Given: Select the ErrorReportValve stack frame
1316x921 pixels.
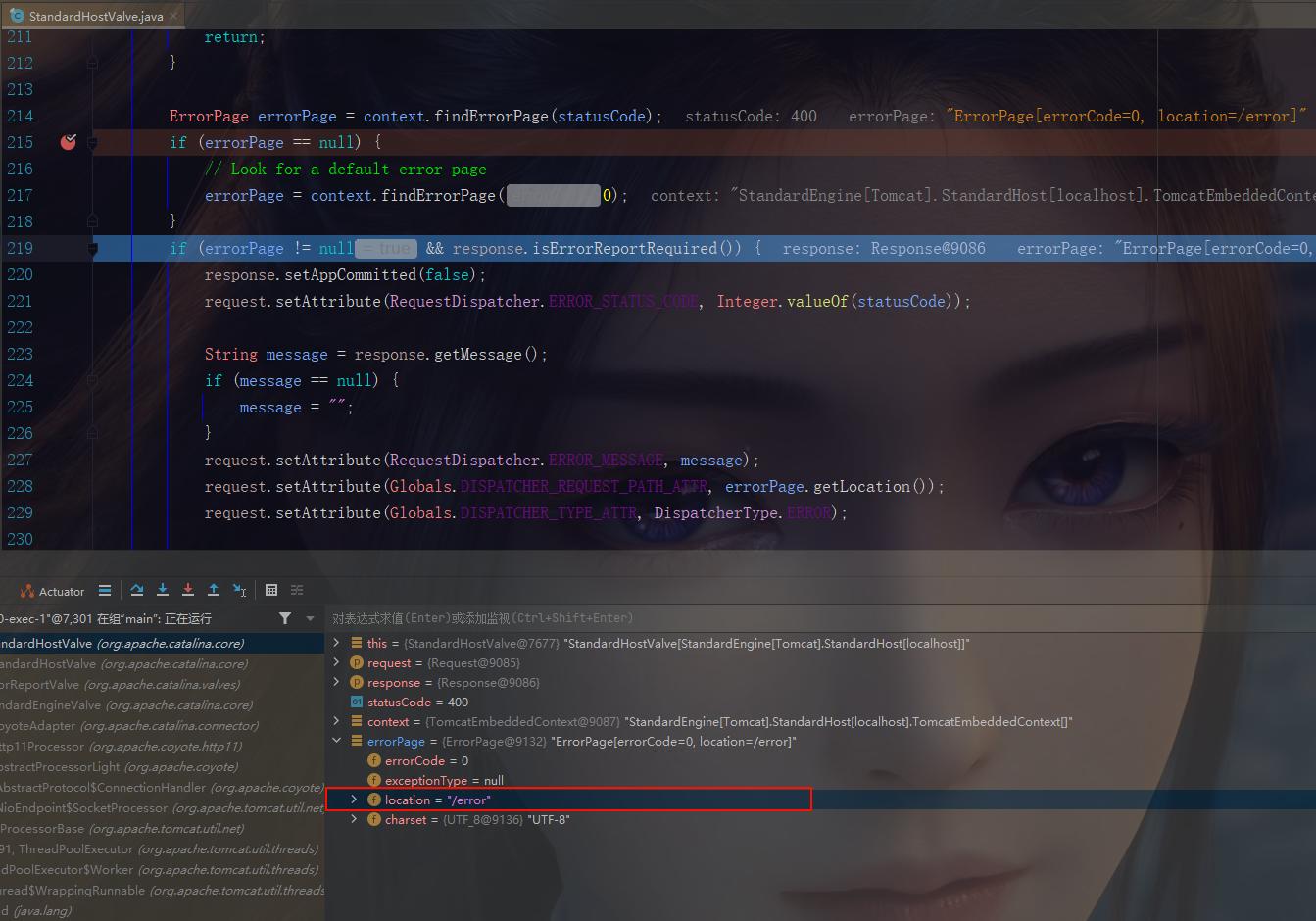Looking at the screenshot, I should (x=162, y=684).
